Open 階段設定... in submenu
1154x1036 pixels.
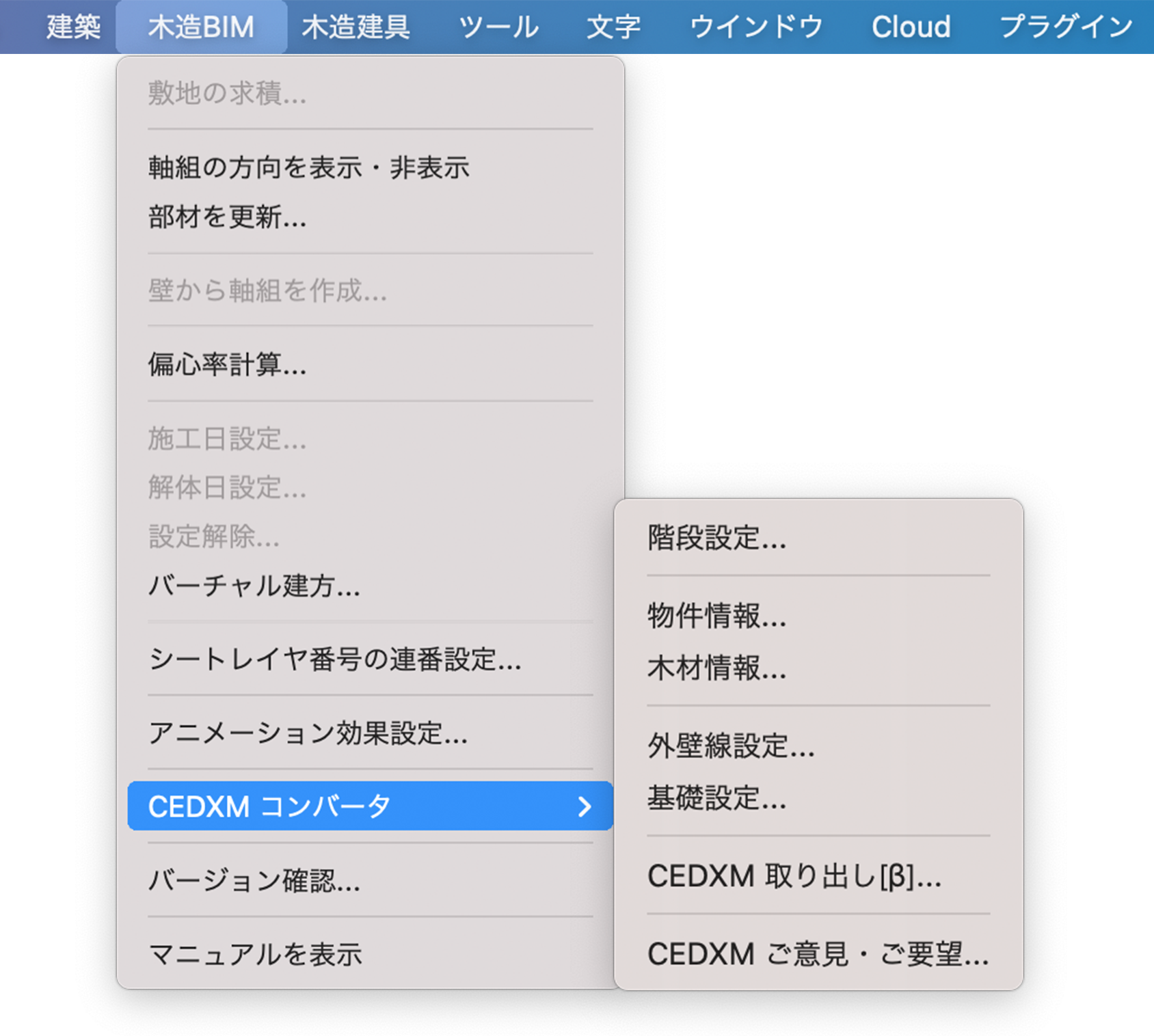click(x=818, y=538)
